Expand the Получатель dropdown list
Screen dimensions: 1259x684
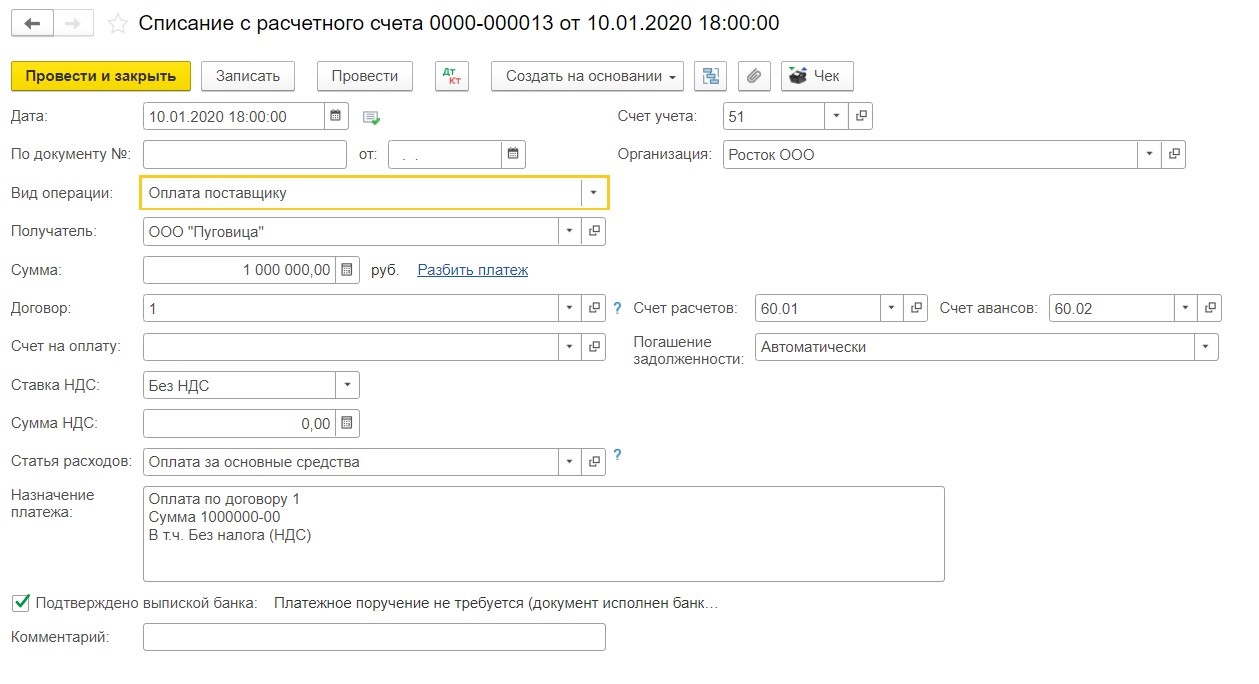[x=570, y=231]
